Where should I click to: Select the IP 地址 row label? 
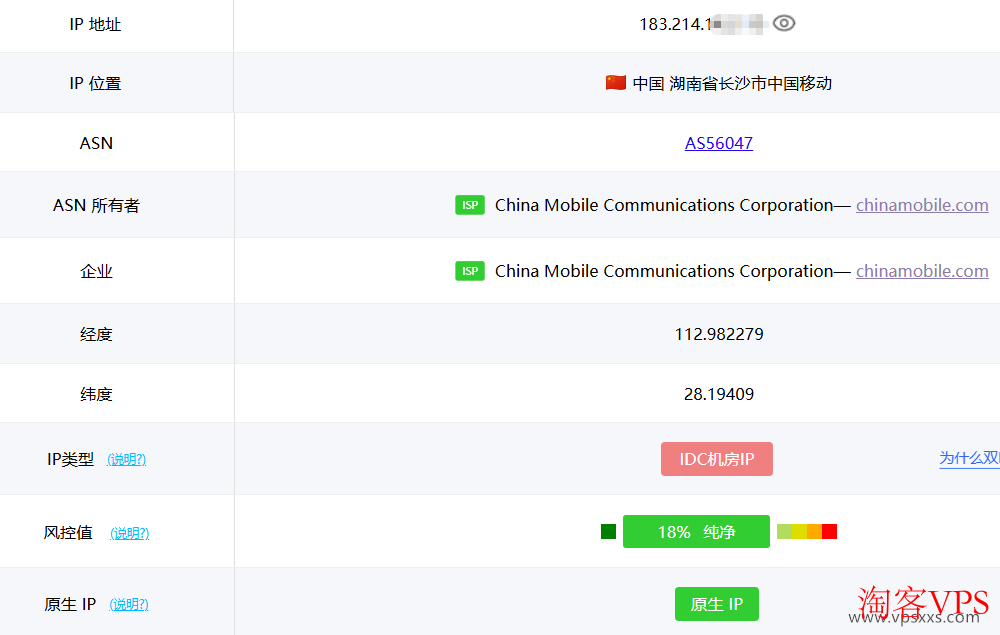tap(96, 24)
